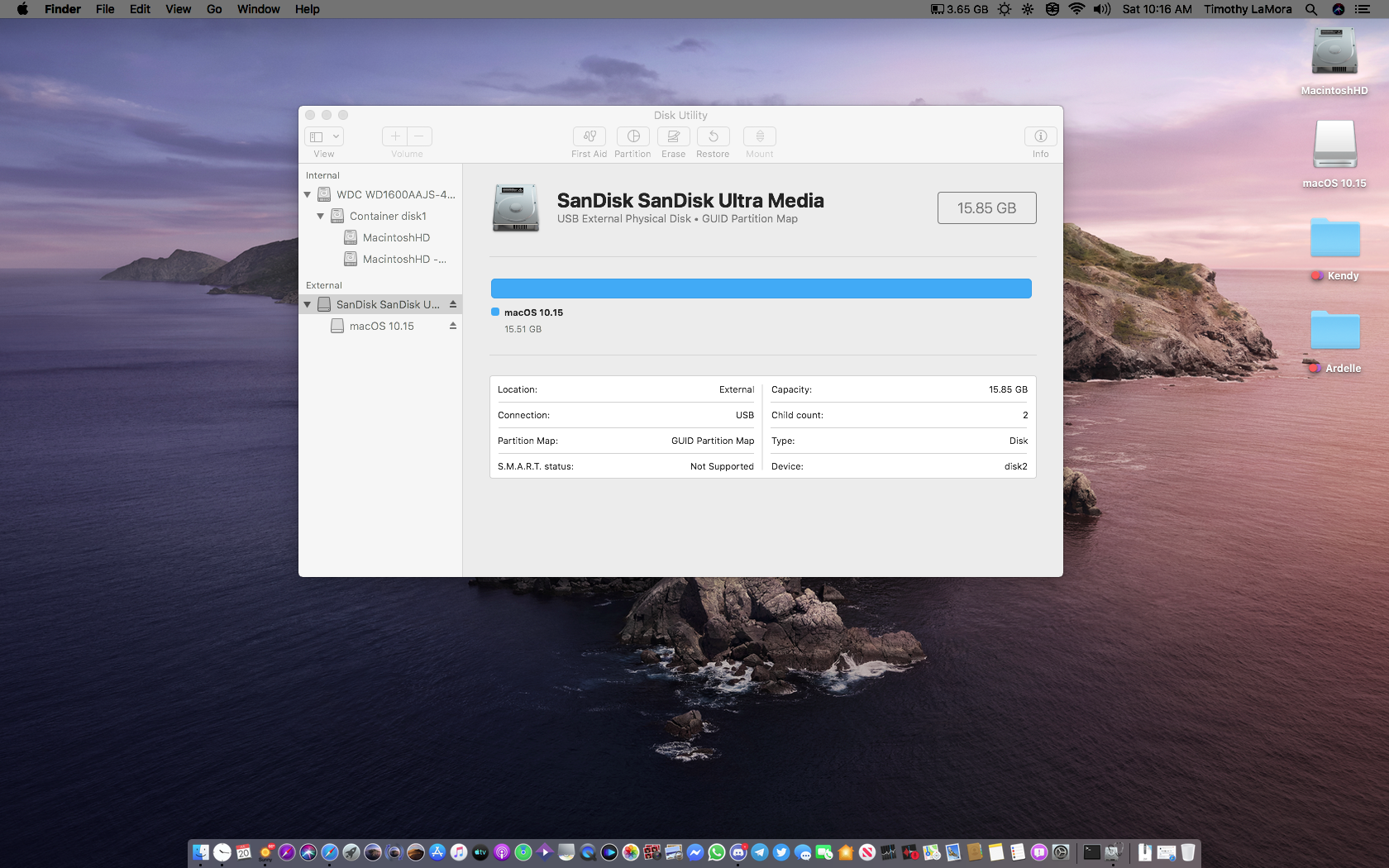This screenshot has width=1389, height=868.
Task: Select the SanDisk SanDisk U... sidebar row
Action: point(380,304)
